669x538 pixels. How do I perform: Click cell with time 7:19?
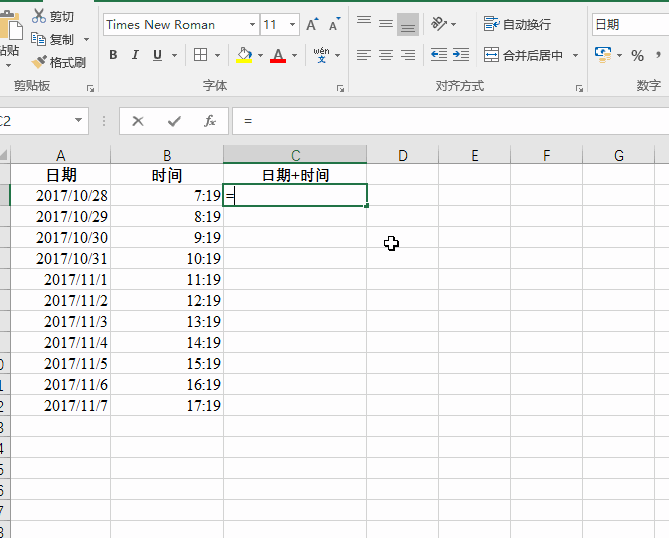click(x=167, y=195)
